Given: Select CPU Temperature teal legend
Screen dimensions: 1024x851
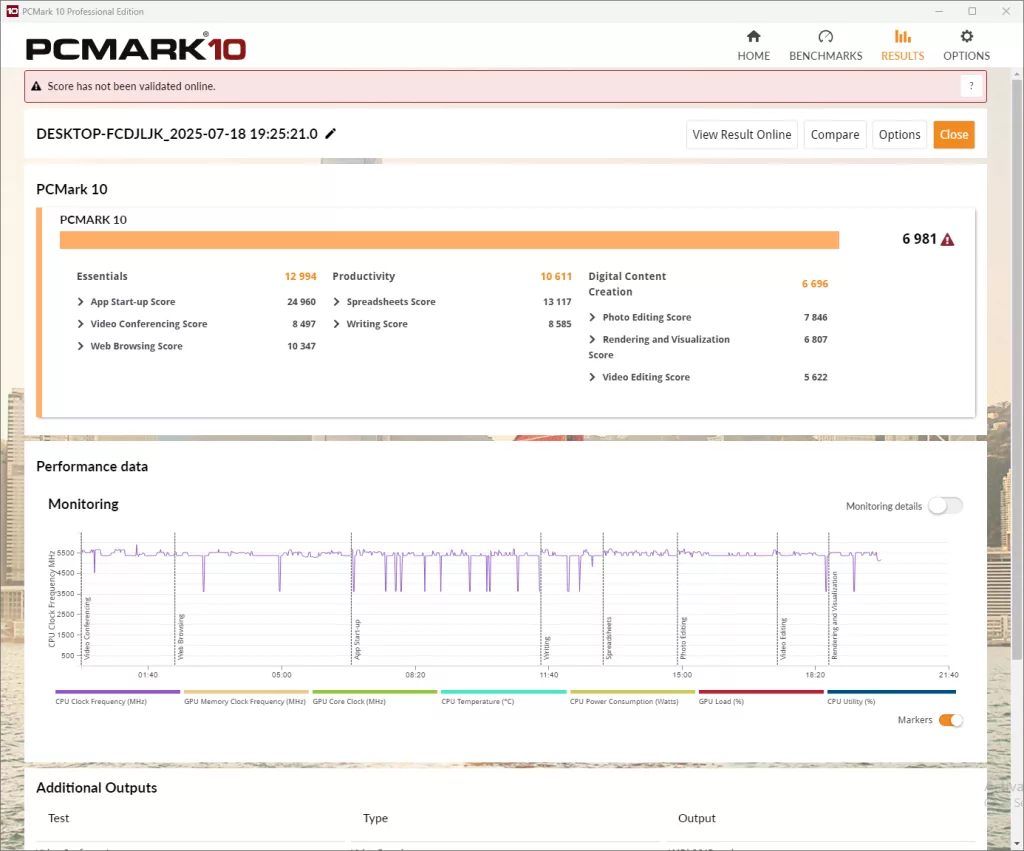Looking at the screenshot, I should pyautogui.click(x=503, y=697).
